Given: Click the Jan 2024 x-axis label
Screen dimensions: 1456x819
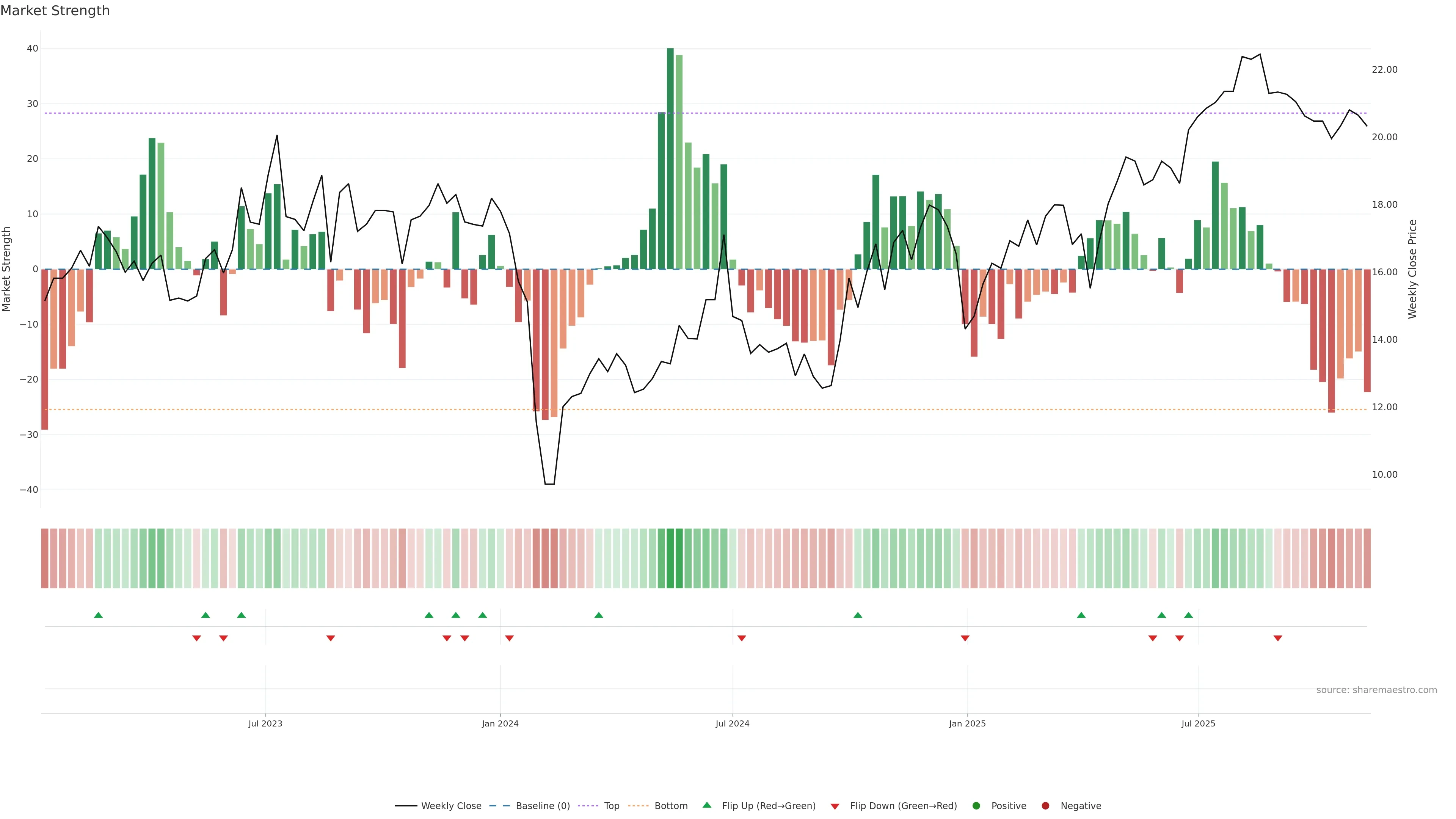Looking at the screenshot, I should pos(500,723).
